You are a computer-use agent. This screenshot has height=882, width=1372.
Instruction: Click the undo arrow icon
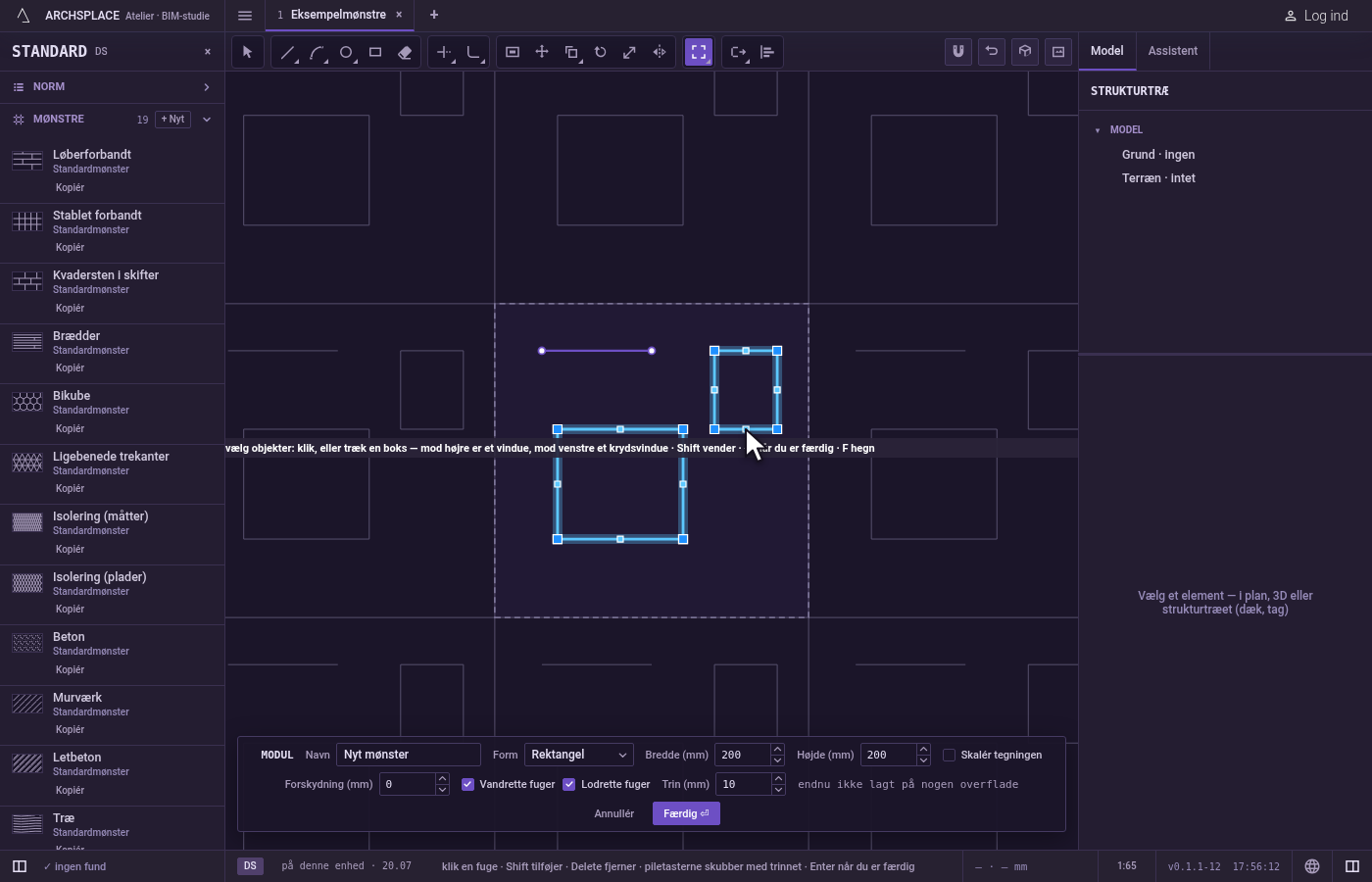pyautogui.click(x=992, y=51)
